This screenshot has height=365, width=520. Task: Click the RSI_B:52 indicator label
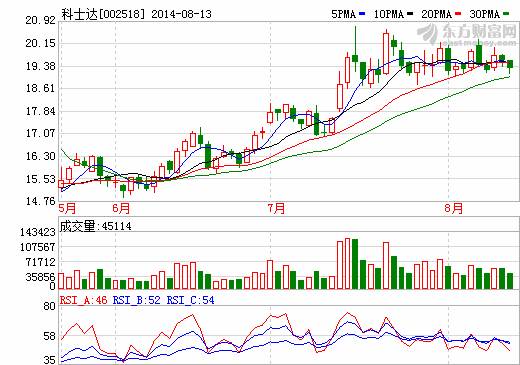click(x=137, y=300)
